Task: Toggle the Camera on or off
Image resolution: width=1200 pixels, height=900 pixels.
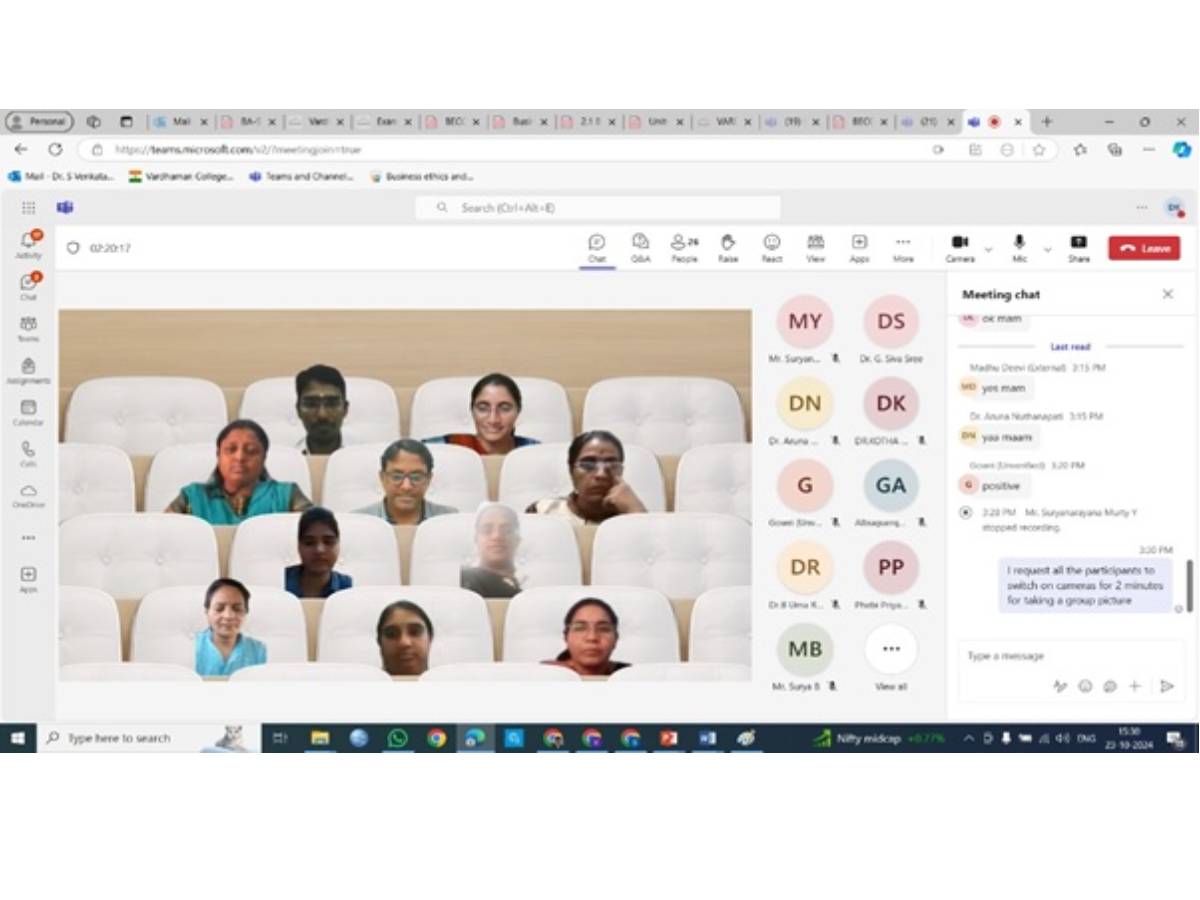Action: click(x=959, y=246)
